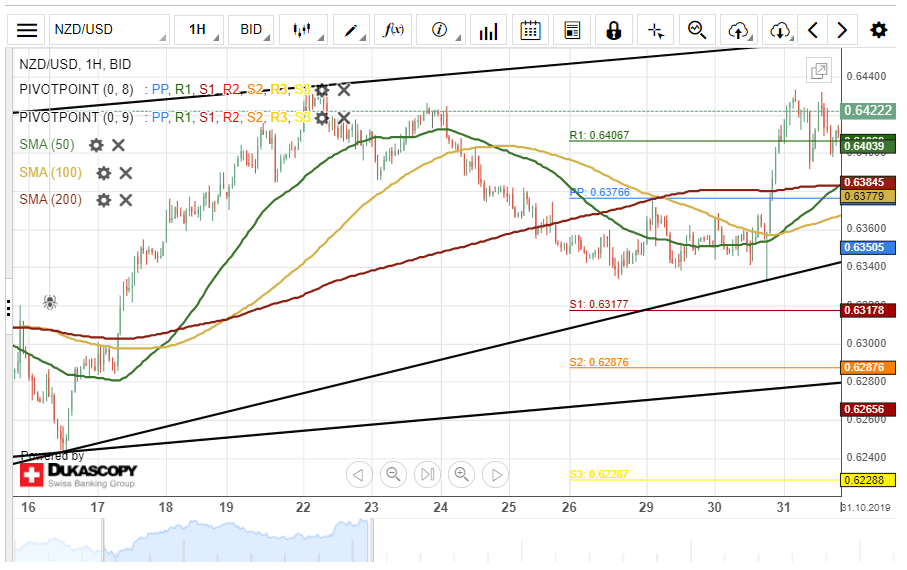This screenshot has width=907, height=570.
Task: Click the cloud download icon
Action: pyautogui.click(x=781, y=30)
